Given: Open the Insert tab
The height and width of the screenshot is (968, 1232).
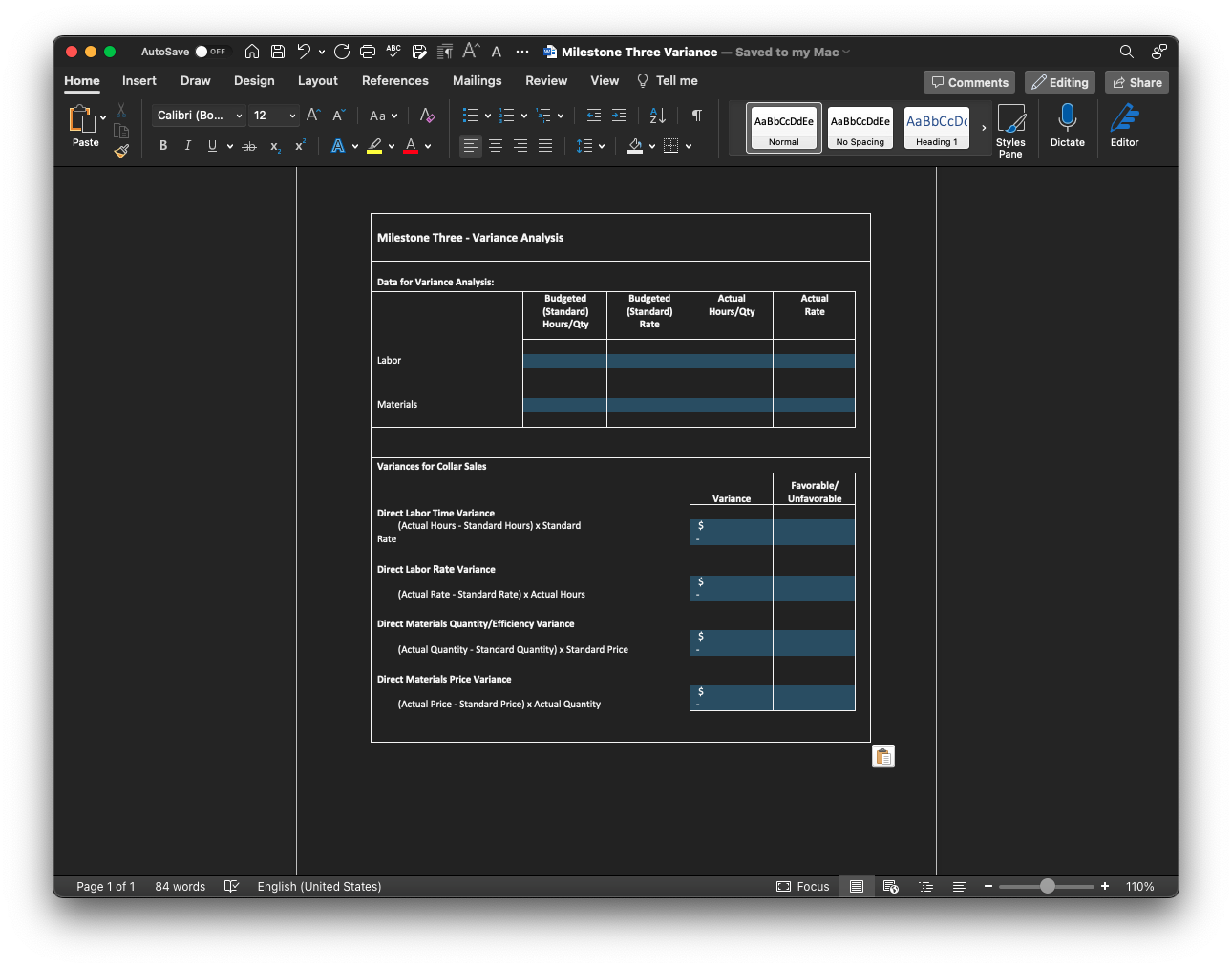Looking at the screenshot, I should click(x=139, y=81).
